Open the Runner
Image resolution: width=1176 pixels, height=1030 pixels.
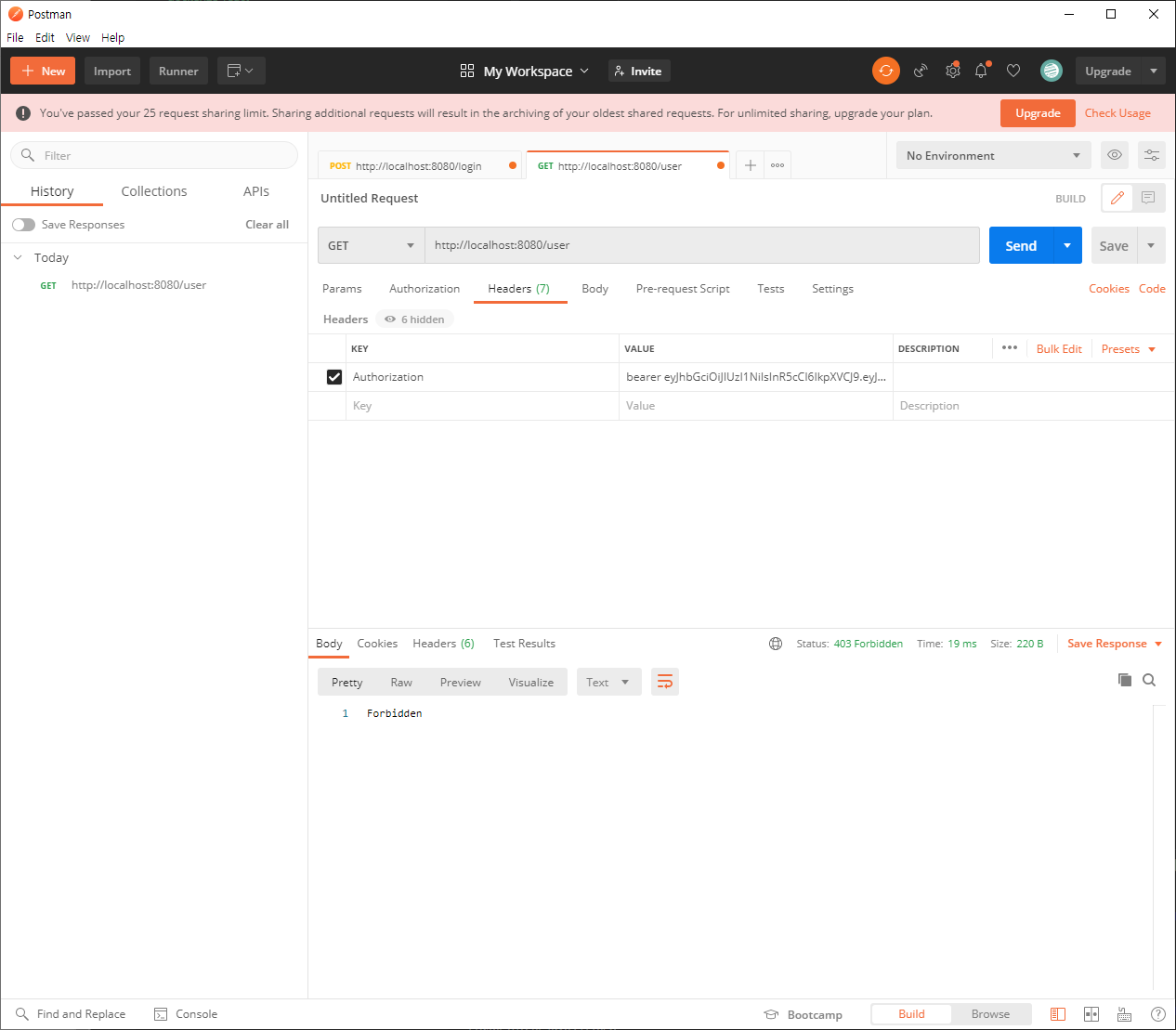[x=178, y=71]
